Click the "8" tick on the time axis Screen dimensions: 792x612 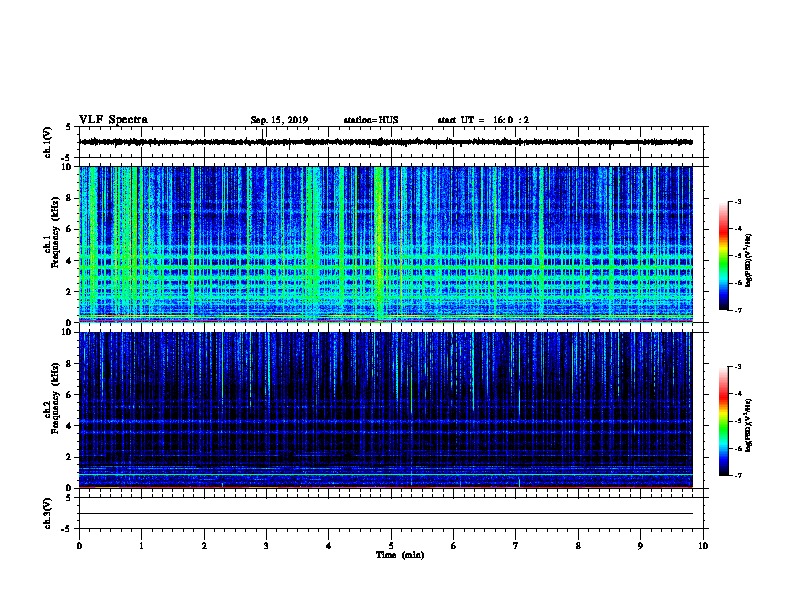pos(578,546)
